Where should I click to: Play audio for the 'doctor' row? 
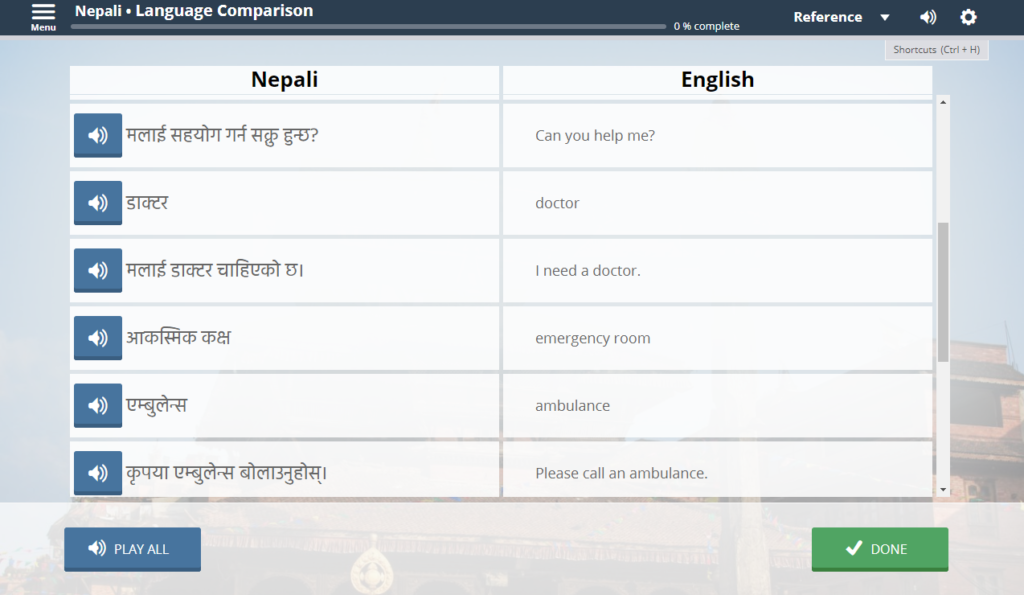(98, 203)
